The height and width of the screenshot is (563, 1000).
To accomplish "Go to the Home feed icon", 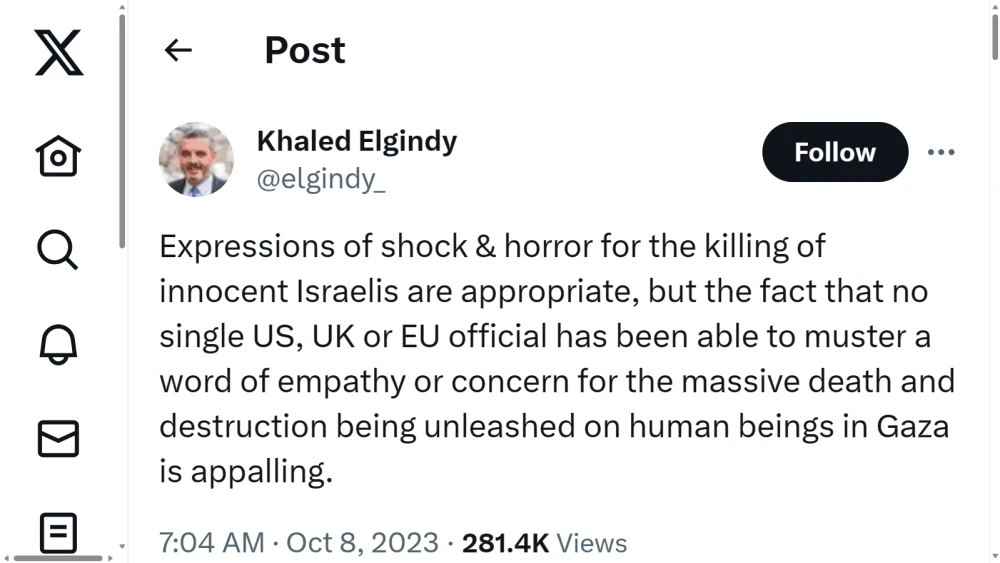I will point(58,156).
